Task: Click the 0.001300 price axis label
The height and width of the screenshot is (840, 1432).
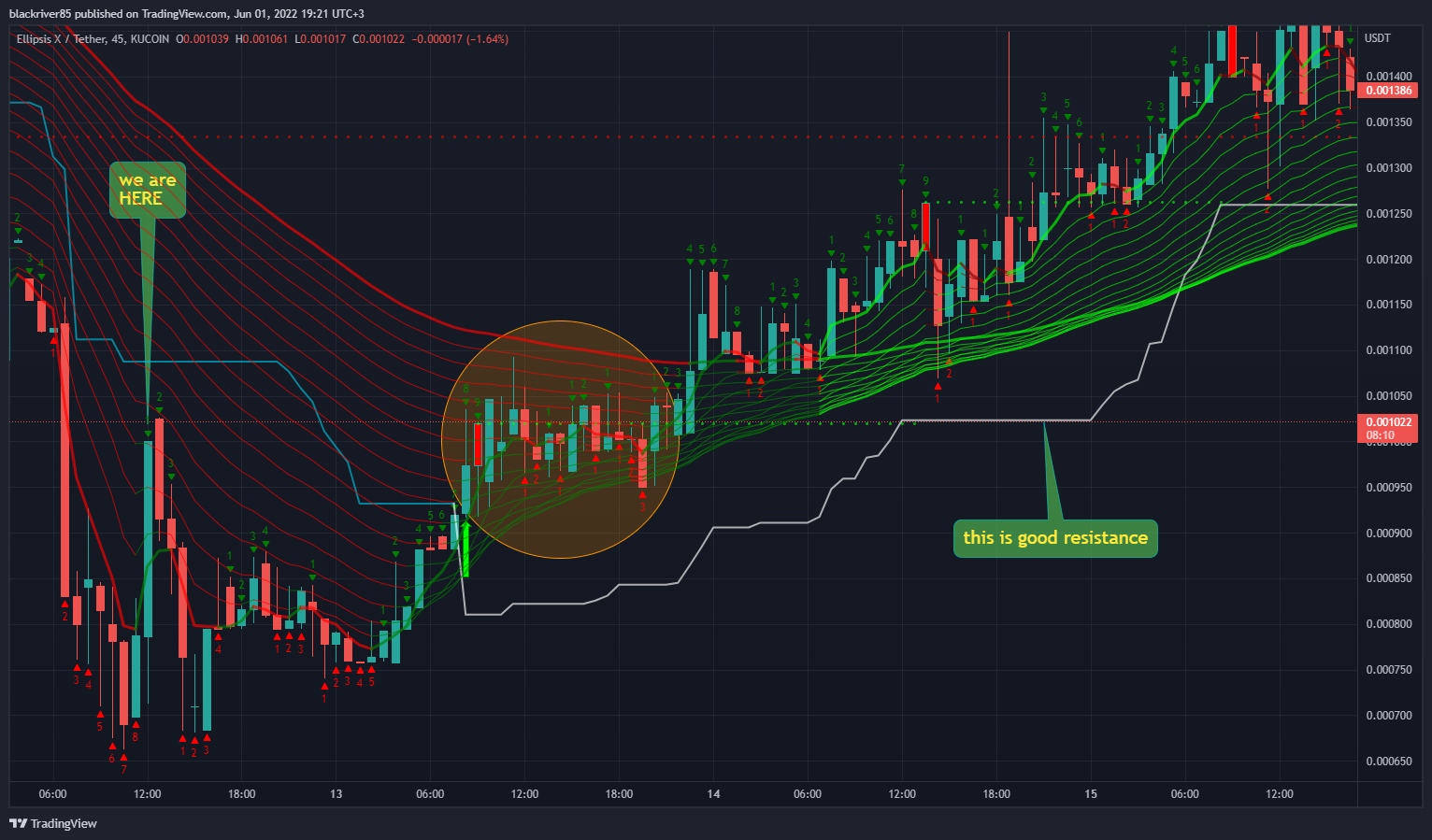Action: (1389, 168)
